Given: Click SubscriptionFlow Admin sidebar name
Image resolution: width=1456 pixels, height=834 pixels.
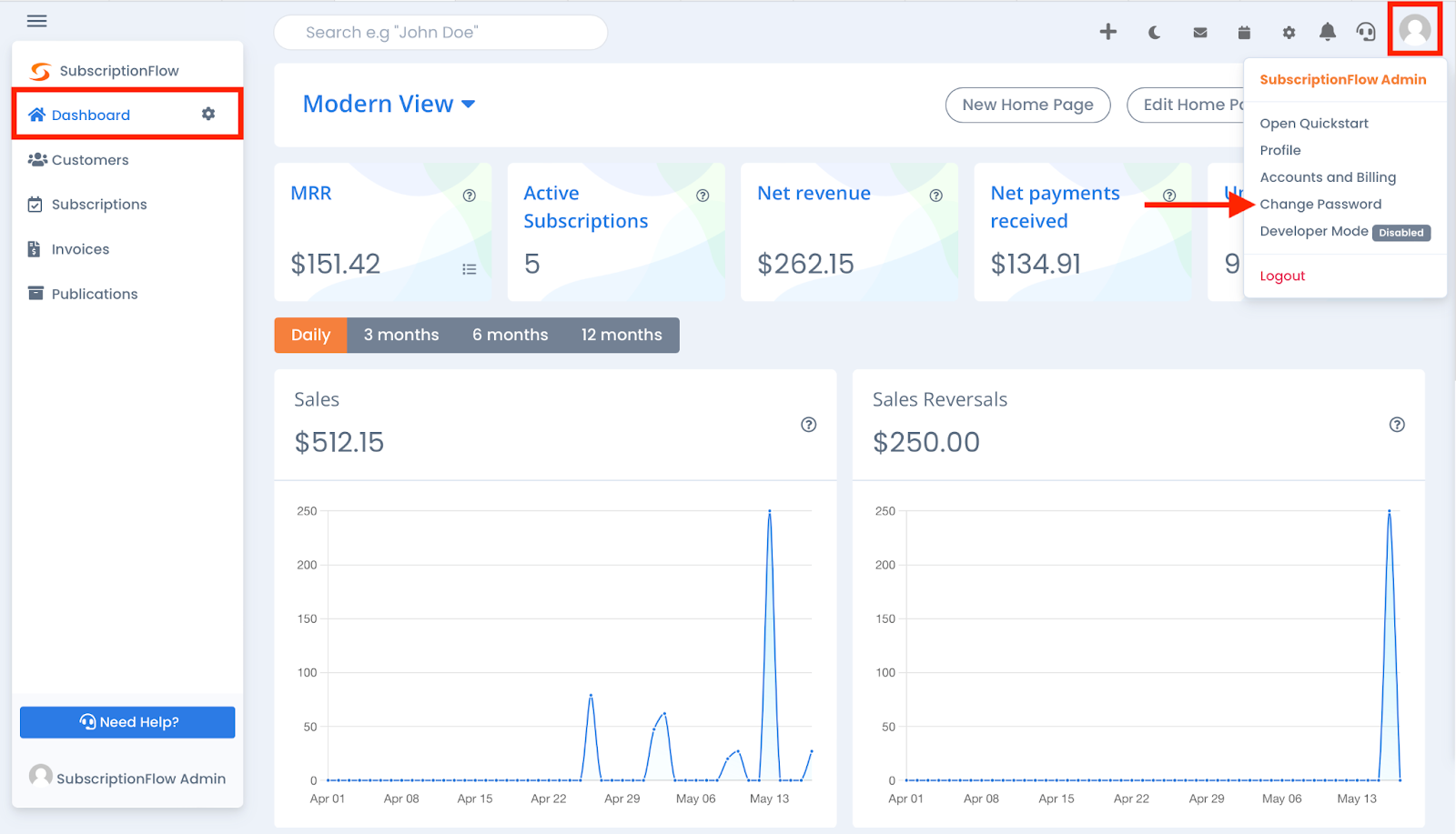Looking at the screenshot, I should pyautogui.click(x=141, y=779).
